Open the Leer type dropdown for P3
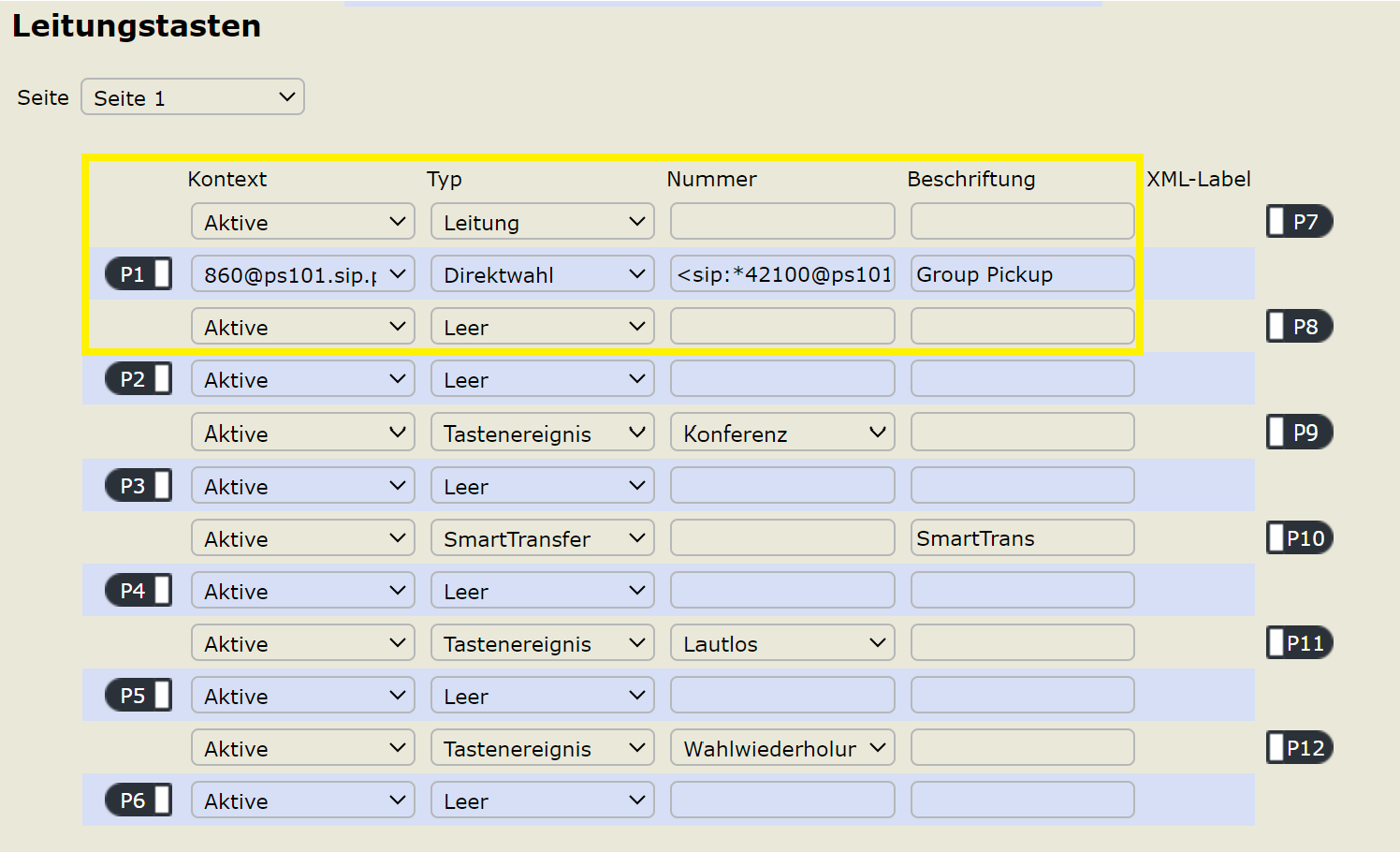The width and height of the screenshot is (1400, 852). click(x=543, y=486)
